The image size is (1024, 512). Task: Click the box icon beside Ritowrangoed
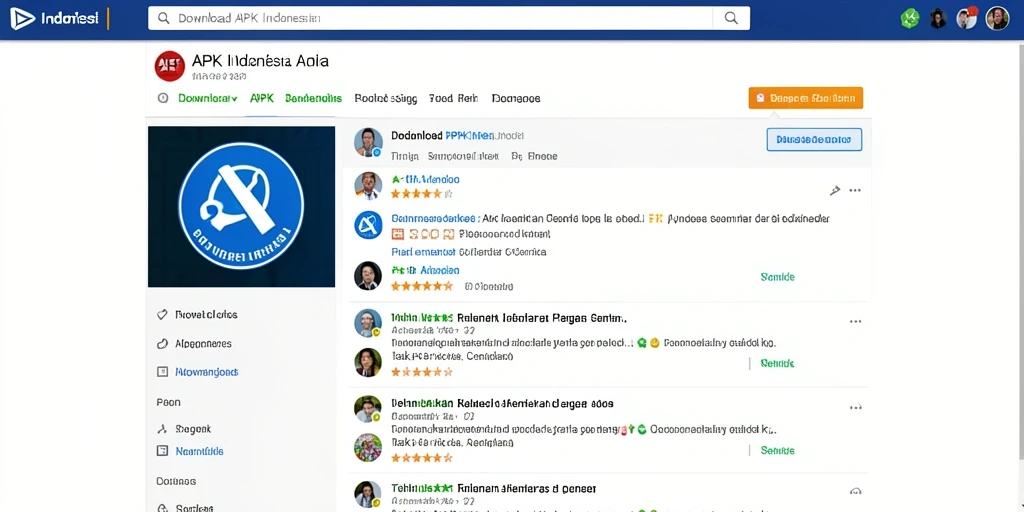tap(163, 372)
